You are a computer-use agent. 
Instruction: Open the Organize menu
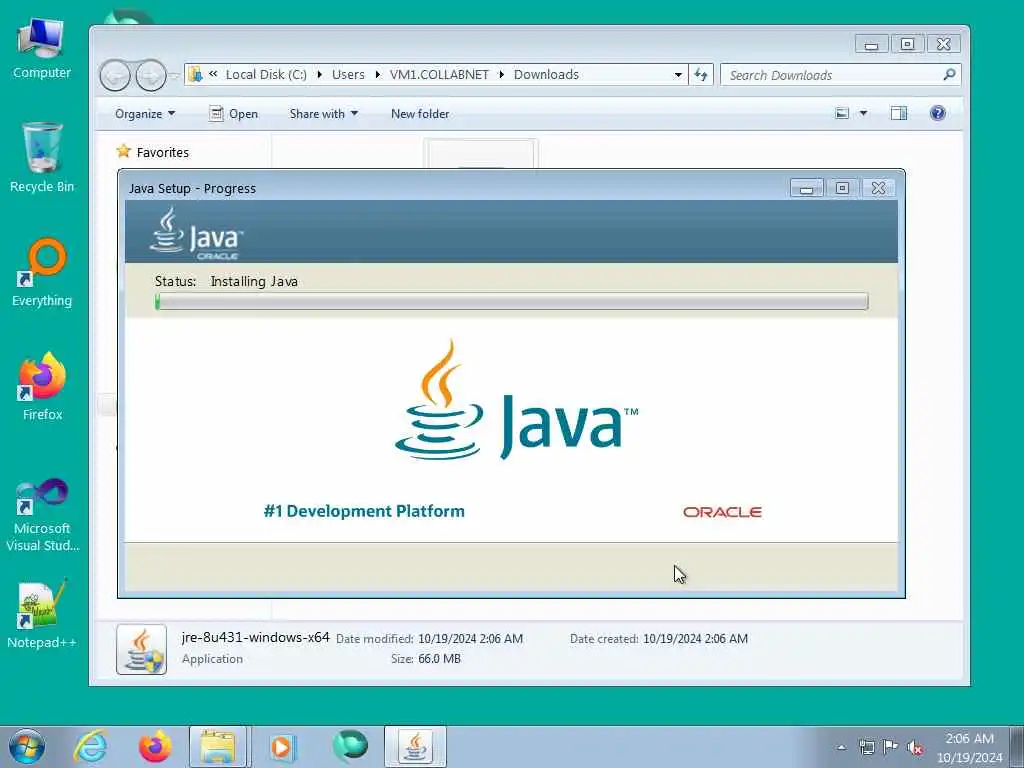click(145, 114)
